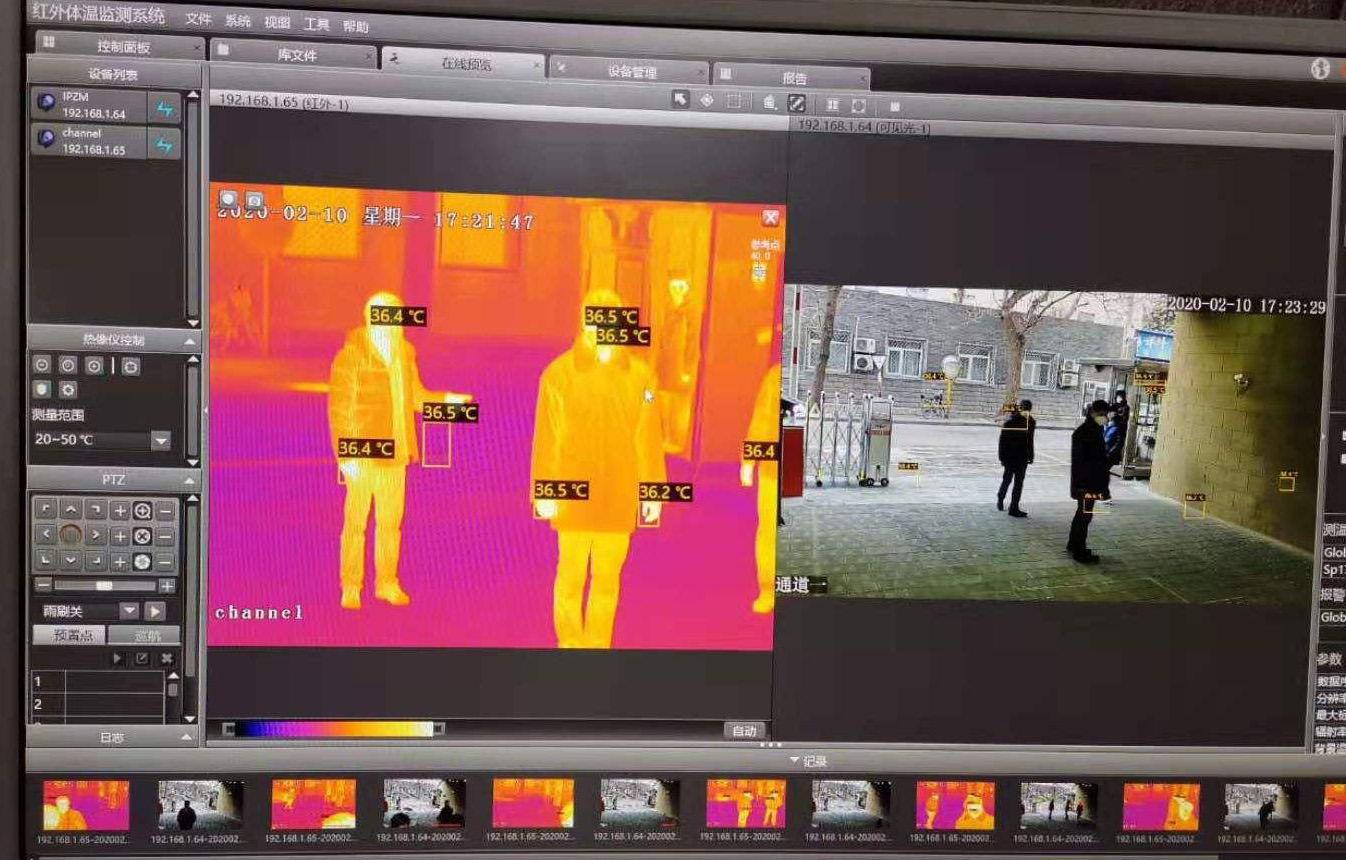Click the PTZ speed slider handle
1346x860 pixels.
click(103, 586)
